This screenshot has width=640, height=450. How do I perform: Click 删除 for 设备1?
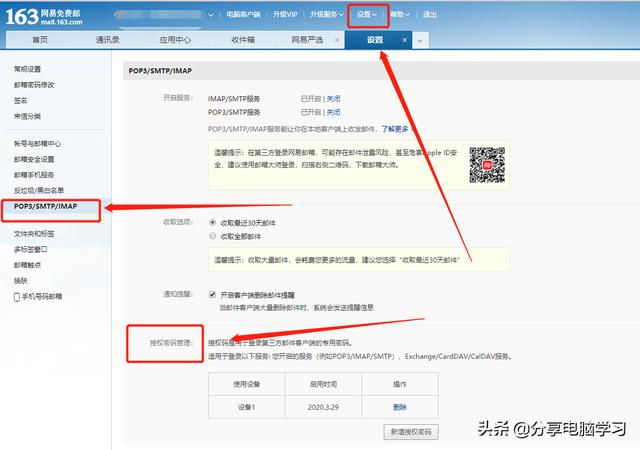point(400,407)
